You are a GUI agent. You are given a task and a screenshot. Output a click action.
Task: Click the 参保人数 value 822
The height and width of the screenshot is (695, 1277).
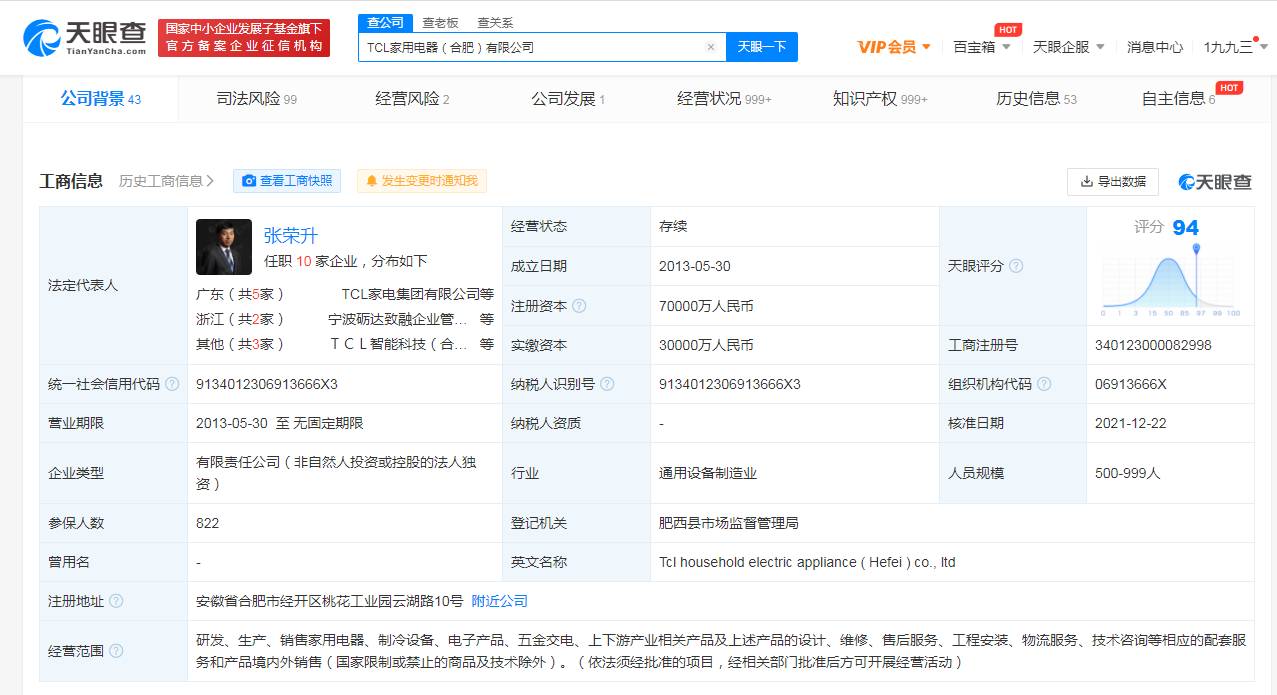tap(207, 523)
